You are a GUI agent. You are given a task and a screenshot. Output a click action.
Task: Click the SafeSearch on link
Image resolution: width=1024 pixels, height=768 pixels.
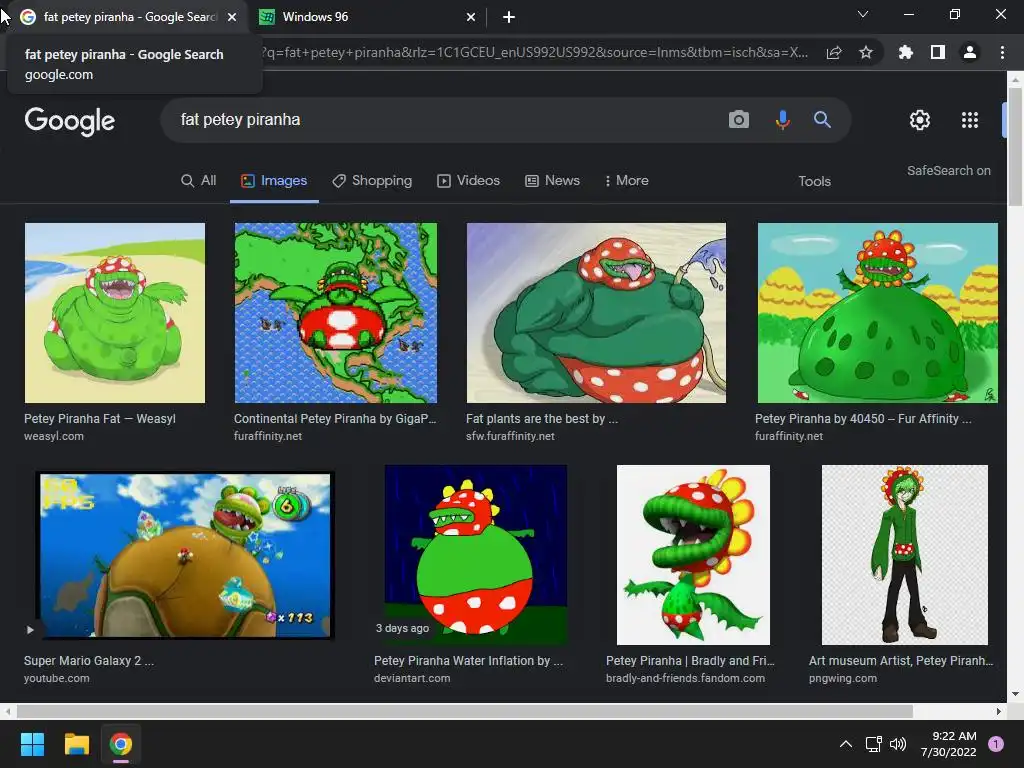[948, 170]
